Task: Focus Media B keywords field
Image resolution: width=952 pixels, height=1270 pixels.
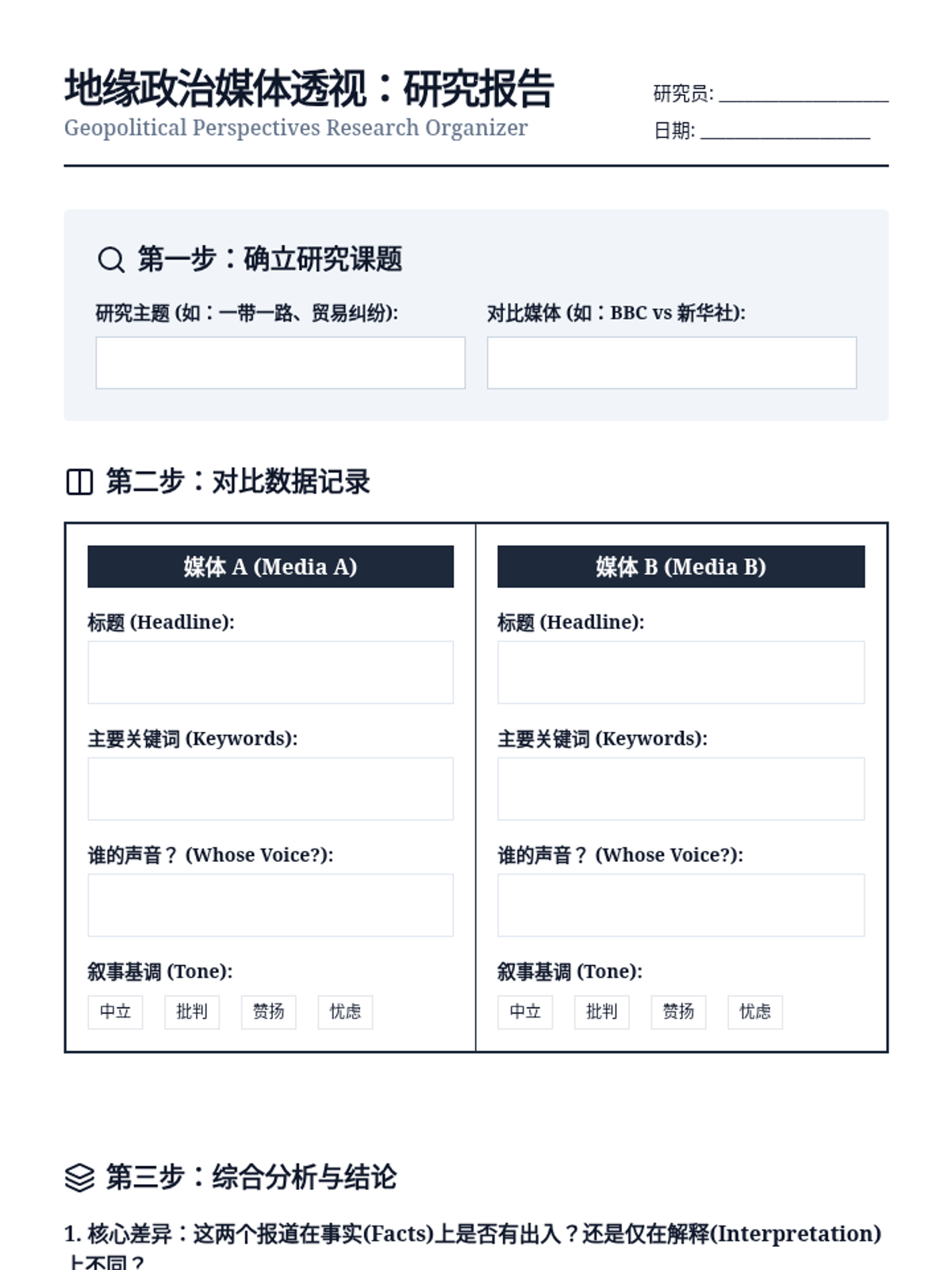Action: tap(681, 789)
